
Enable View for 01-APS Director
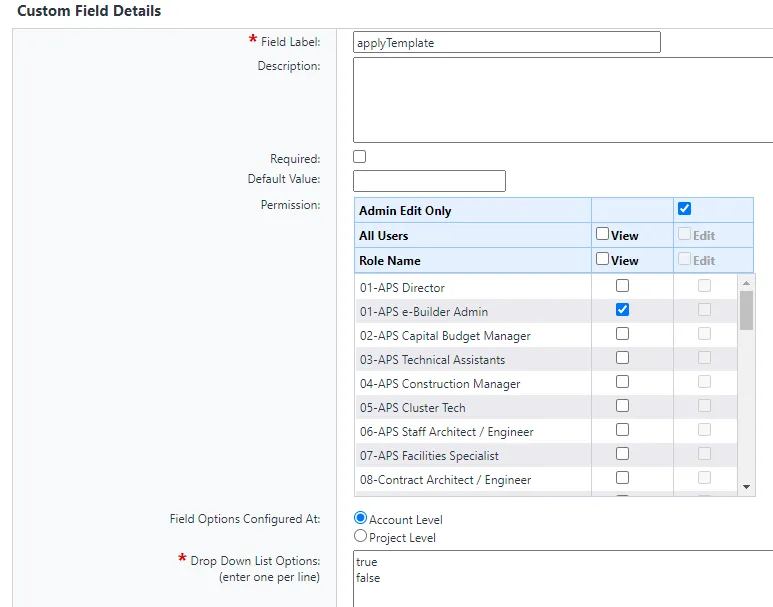622,286
